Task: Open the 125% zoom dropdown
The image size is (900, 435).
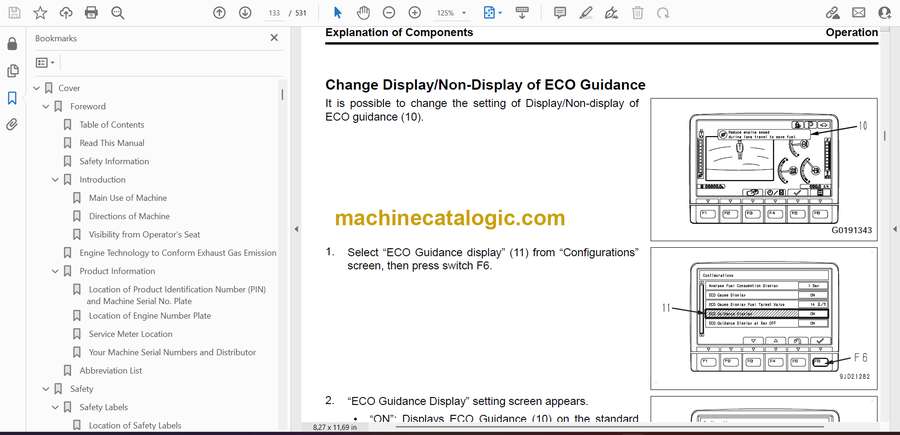Action: pyautogui.click(x=451, y=13)
